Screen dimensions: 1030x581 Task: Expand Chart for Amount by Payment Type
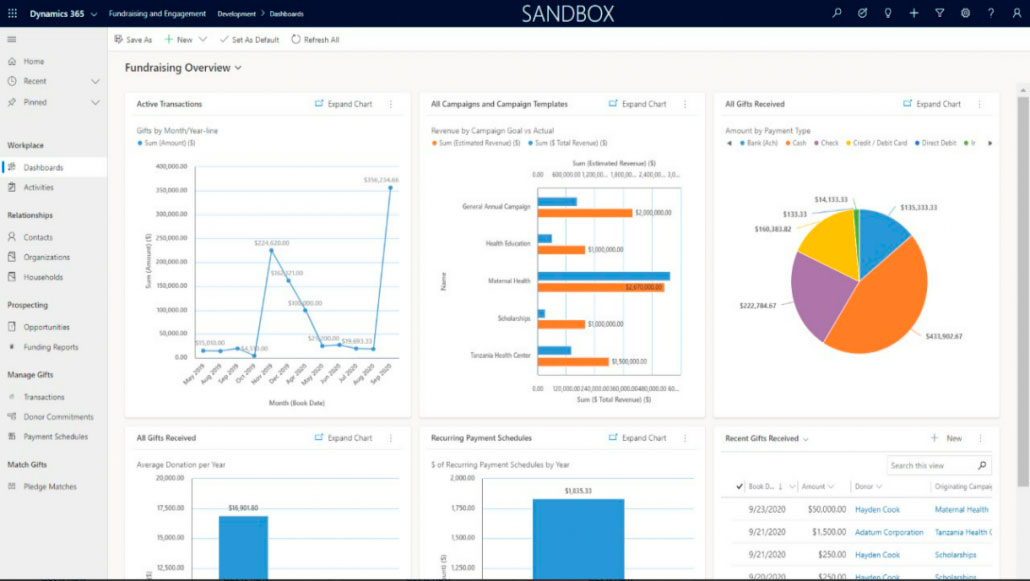(x=932, y=104)
